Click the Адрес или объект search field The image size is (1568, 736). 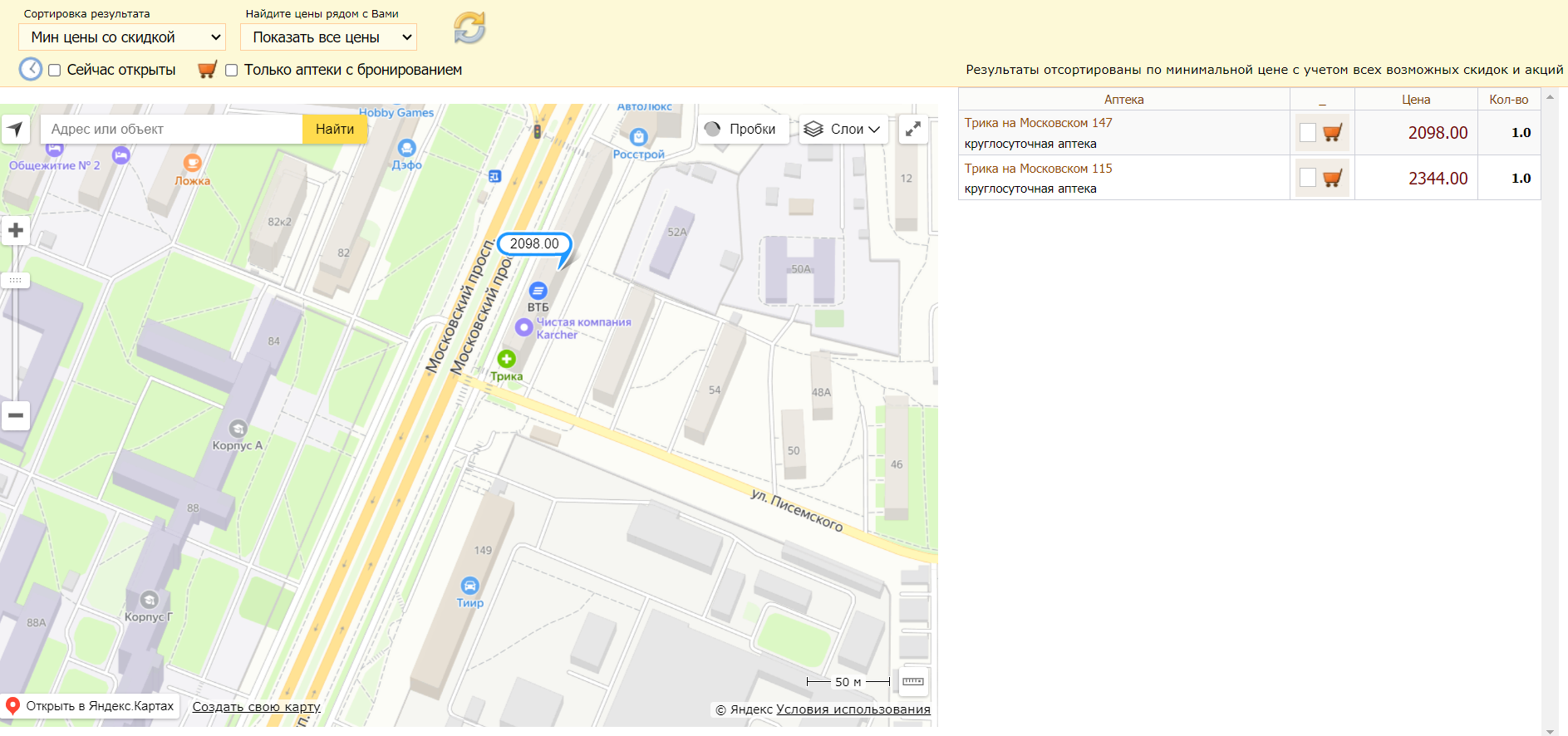click(x=171, y=129)
